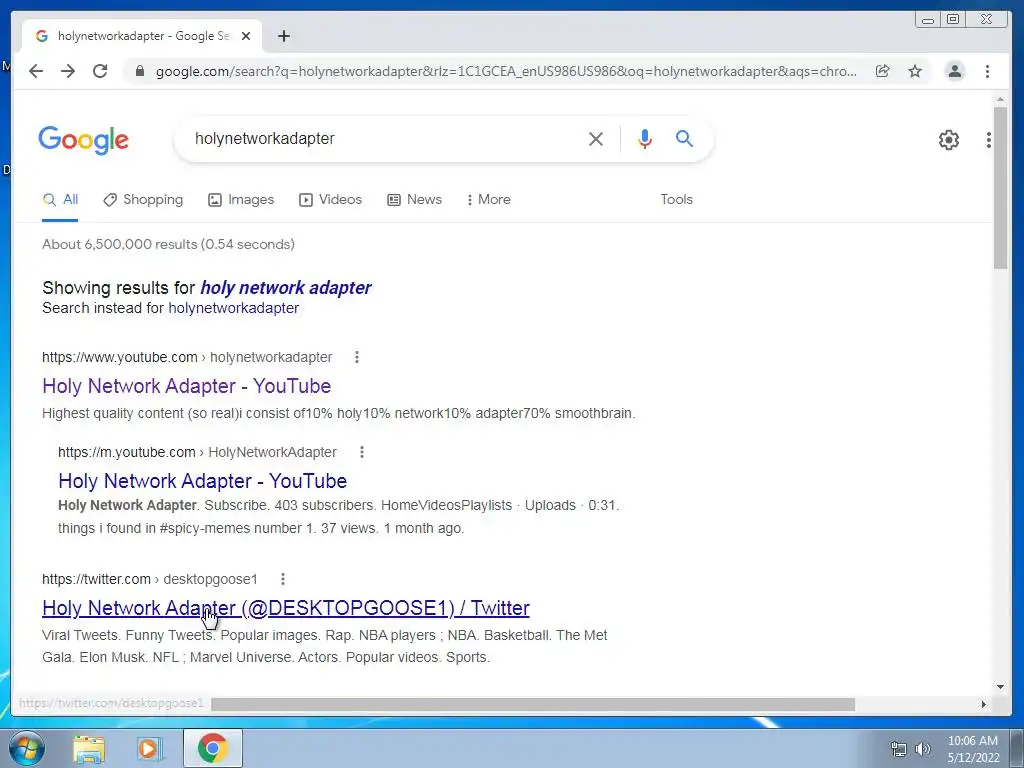Click the lock icon in address bar
Screen dimensions: 1024x768
(x=139, y=71)
